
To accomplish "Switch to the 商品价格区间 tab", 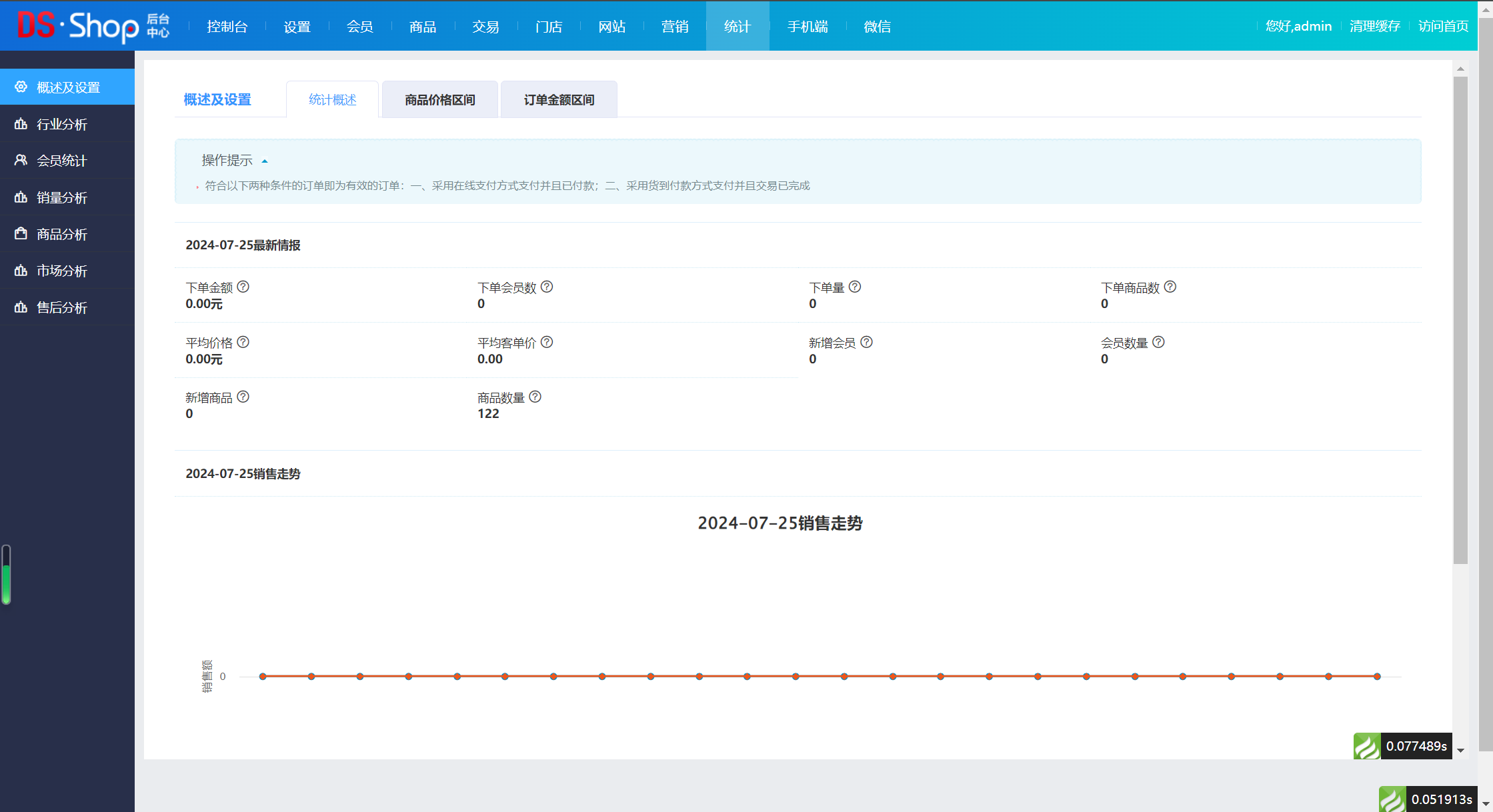I will coord(439,100).
